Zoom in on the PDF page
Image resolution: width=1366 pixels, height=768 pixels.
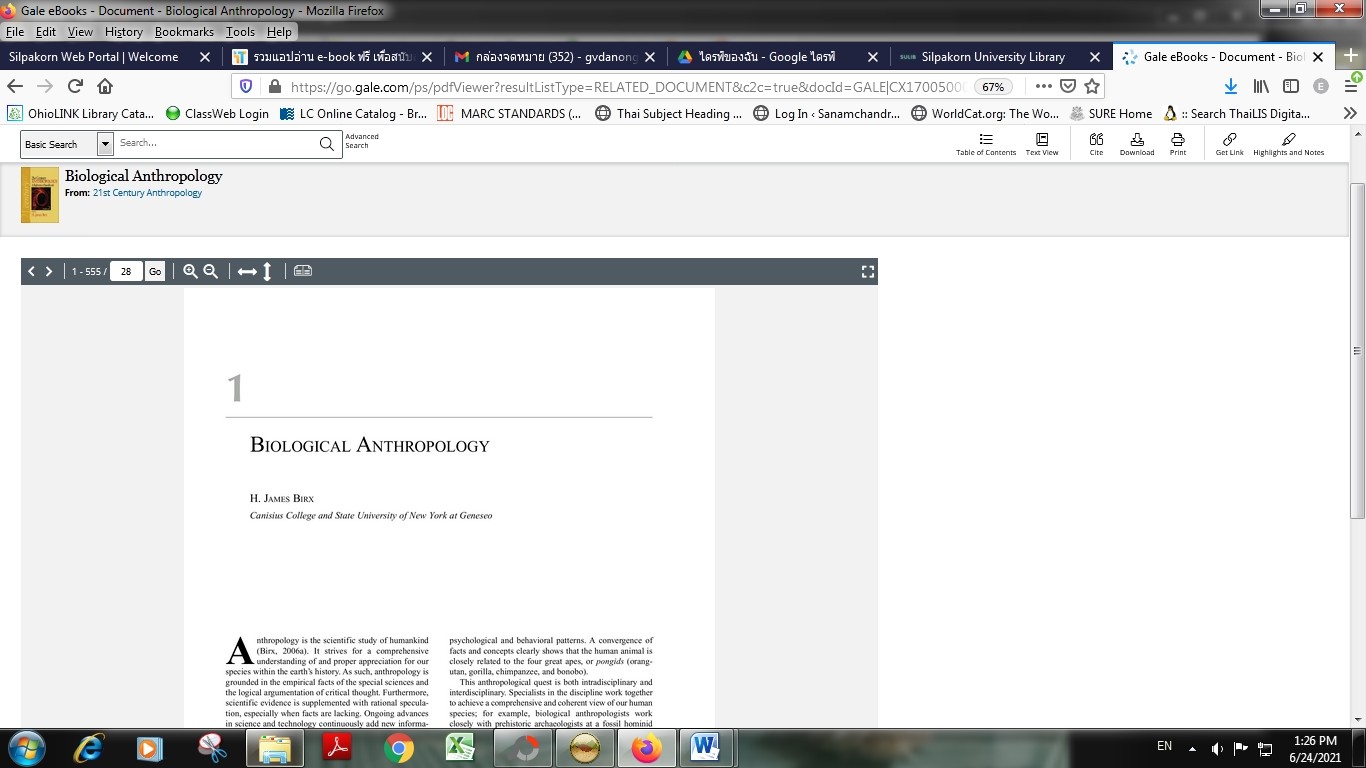[190, 271]
